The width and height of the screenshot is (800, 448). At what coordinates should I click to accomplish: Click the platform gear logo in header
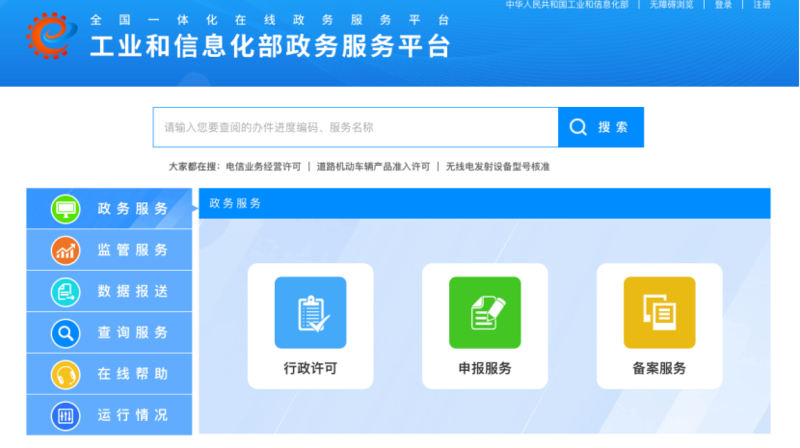click(x=52, y=36)
